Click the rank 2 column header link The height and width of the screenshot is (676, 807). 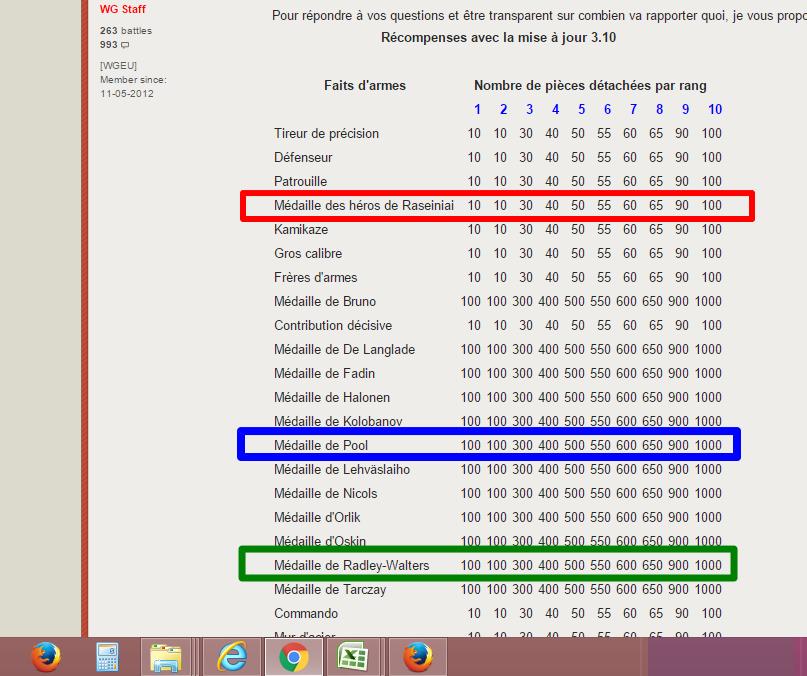click(503, 109)
